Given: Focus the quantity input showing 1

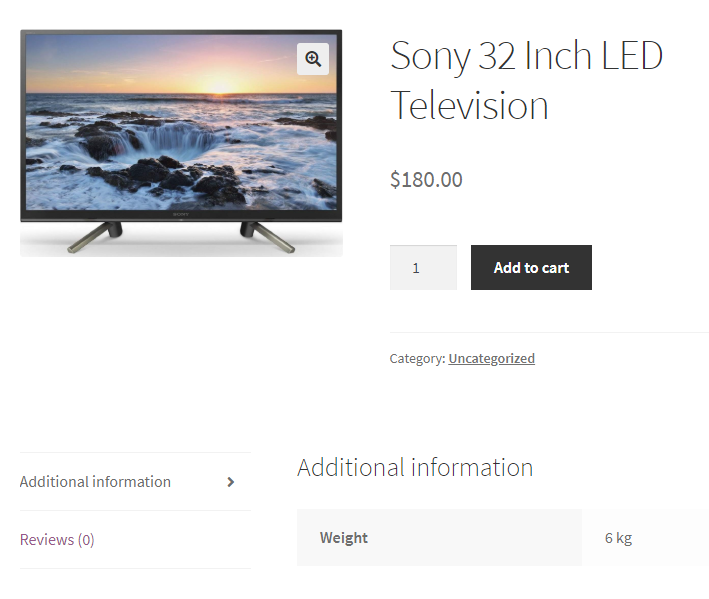Looking at the screenshot, I should pyautogui.click(x=423, y=268).
